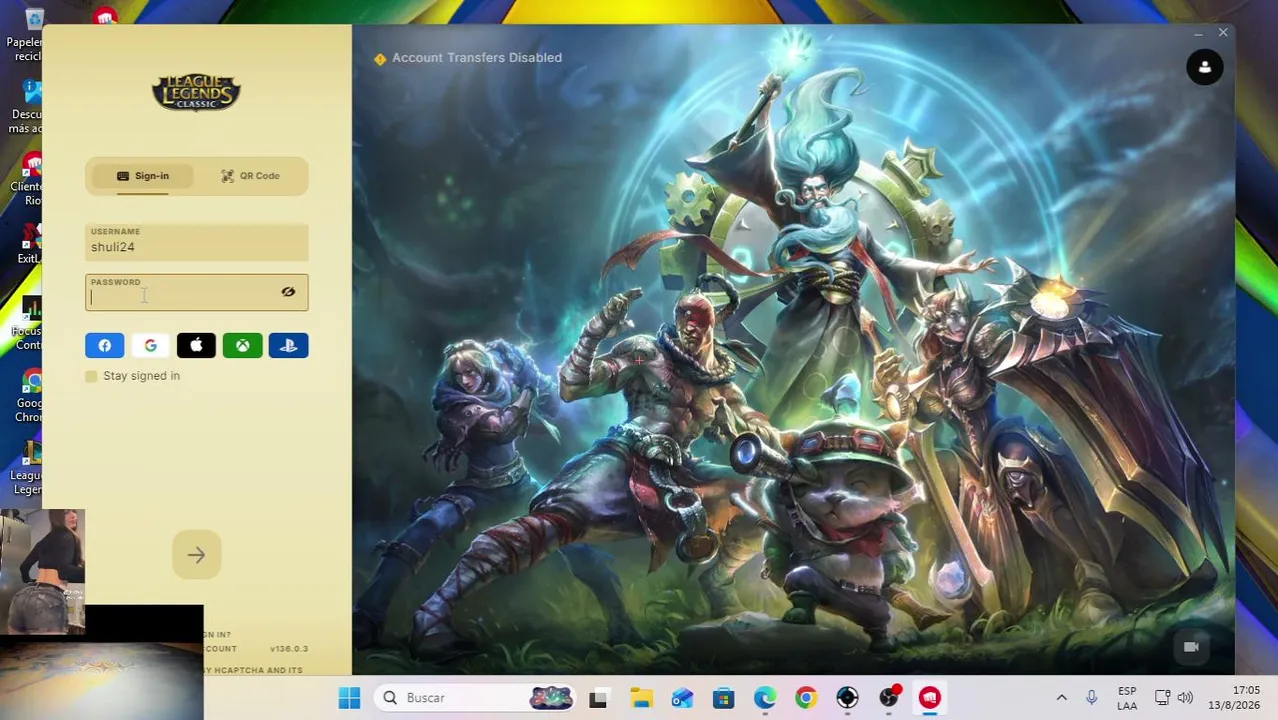Sign in with Facebook
The width and height of the screenshot is (1278, 720).
(x=105, y=346)
